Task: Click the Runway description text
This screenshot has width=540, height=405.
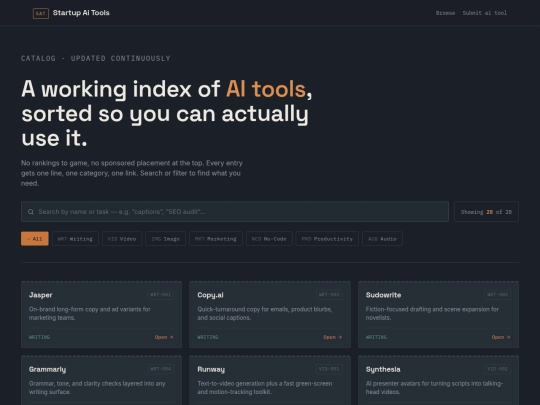Action: click(264, 388)
